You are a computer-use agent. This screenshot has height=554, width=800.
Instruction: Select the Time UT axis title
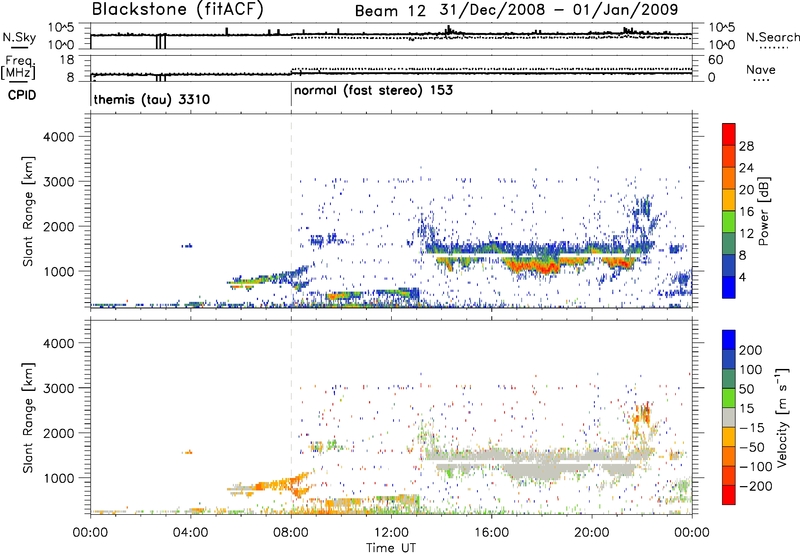pos(391,547)
